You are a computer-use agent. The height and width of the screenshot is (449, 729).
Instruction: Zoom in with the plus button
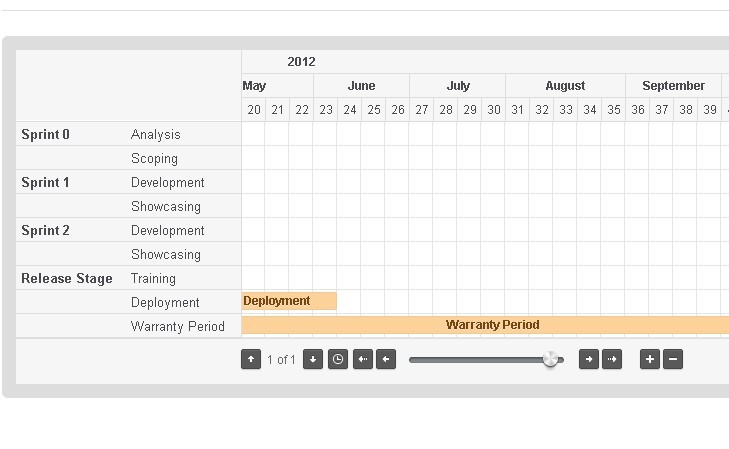click(650, 359)
